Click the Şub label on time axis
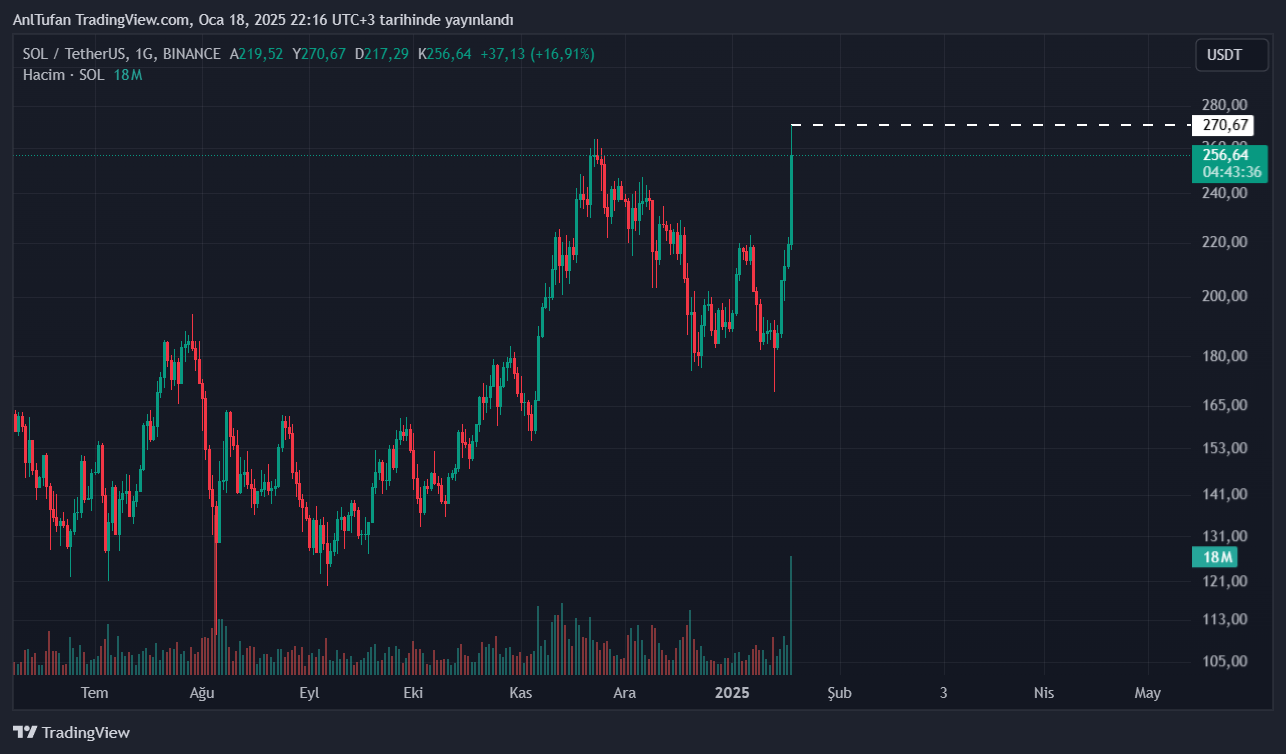Viewport: 1286px width, 754px height. pos(839,693)
